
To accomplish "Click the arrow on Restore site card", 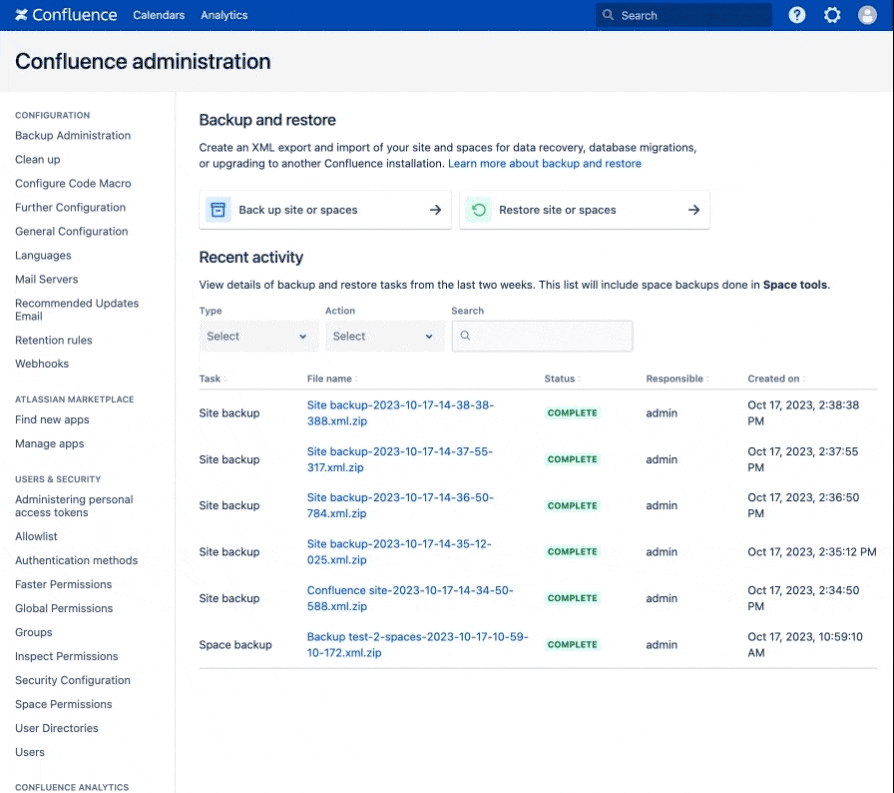I will coord(694,210).
